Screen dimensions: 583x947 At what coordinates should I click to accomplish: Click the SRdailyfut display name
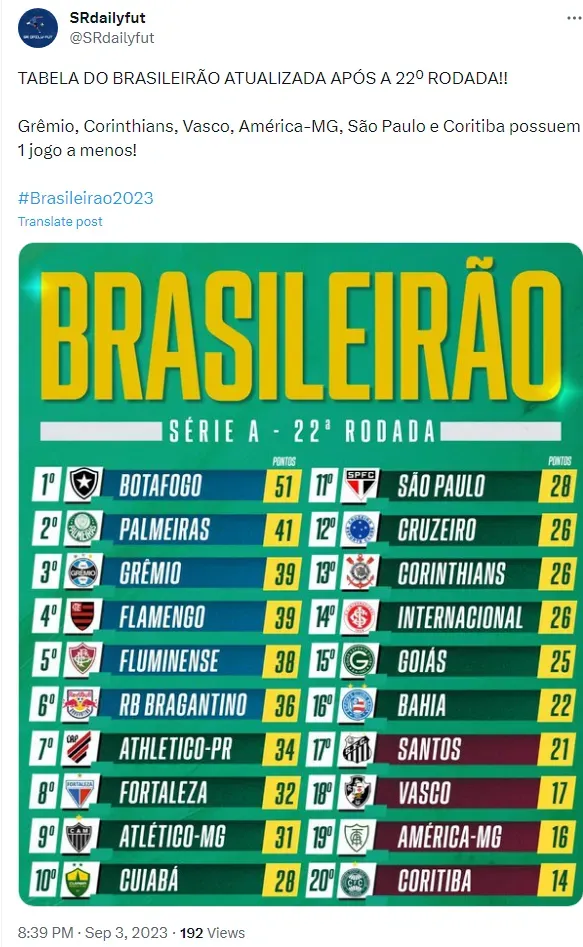(x=108, y=18)
